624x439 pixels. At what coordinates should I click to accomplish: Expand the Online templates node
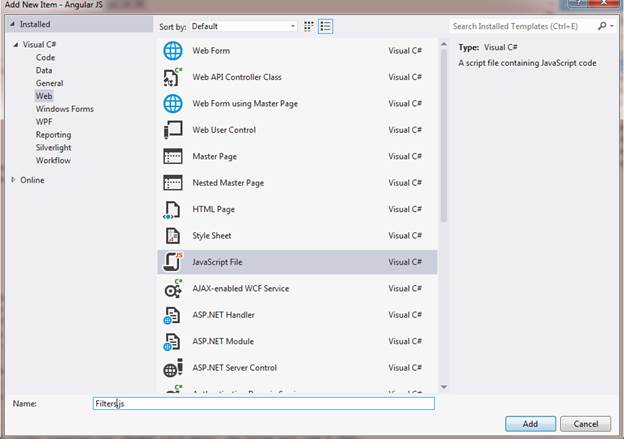click(x=13, y=180)
